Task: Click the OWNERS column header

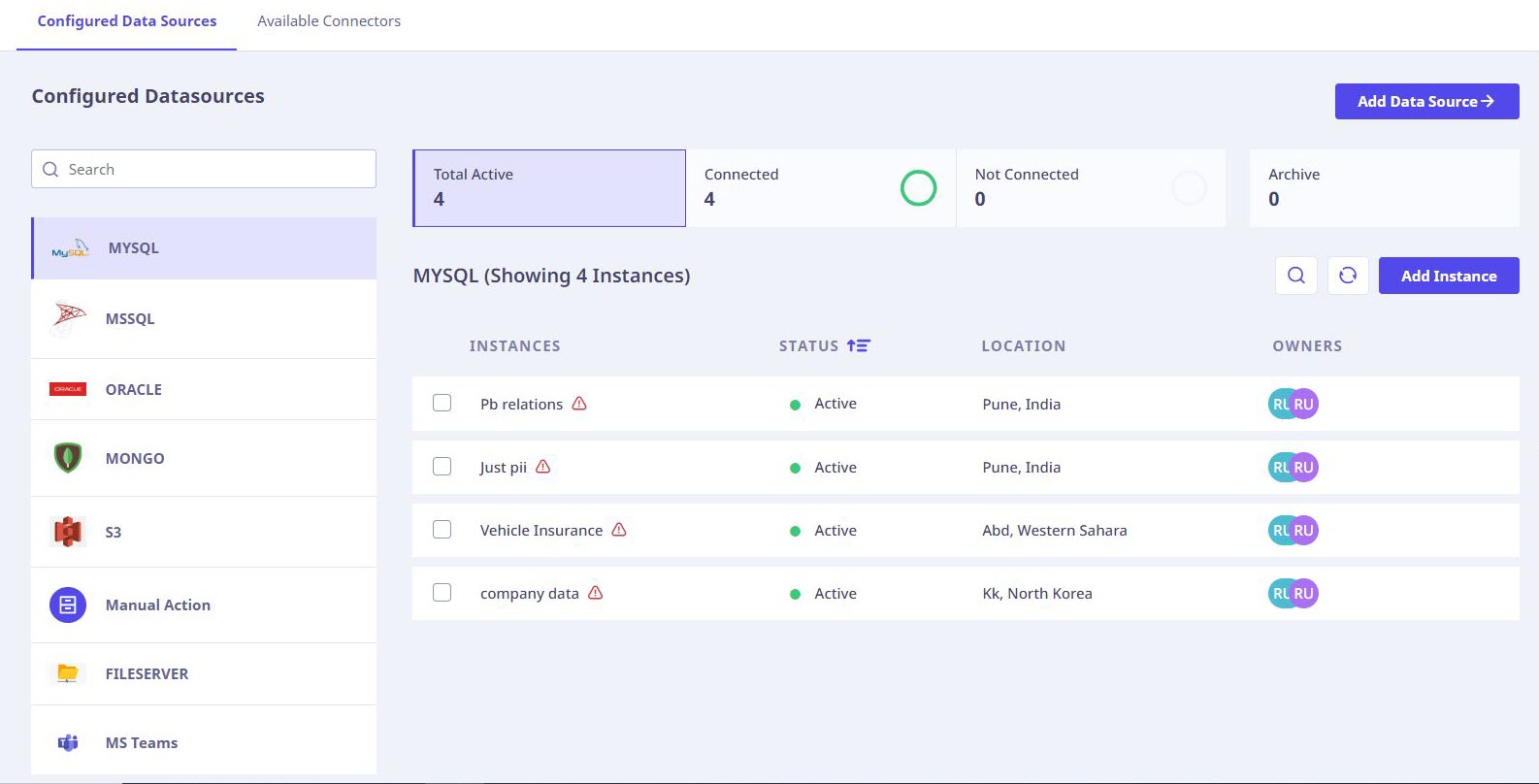Action: coord(1307,345)
